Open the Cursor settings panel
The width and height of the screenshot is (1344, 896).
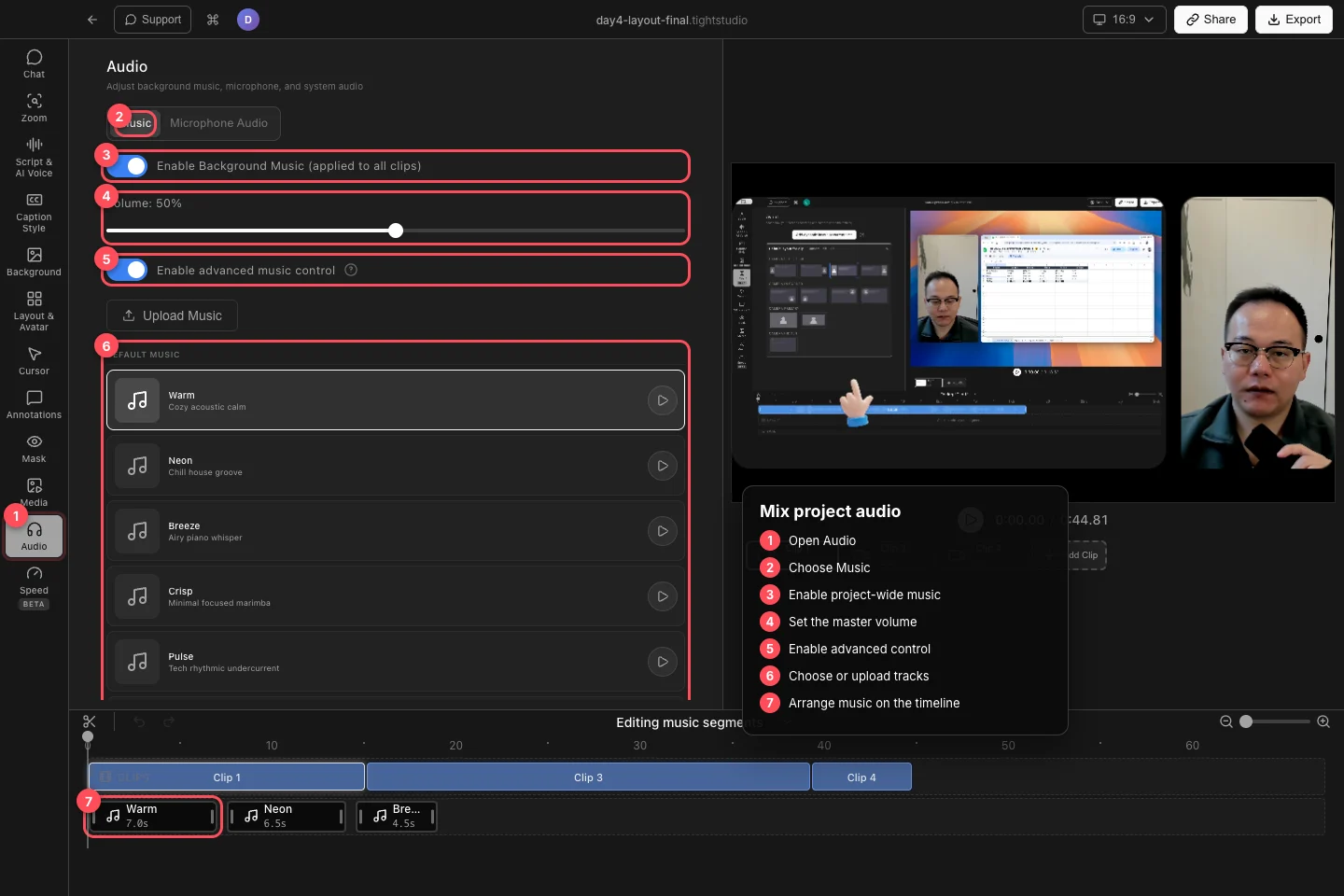tap(35, 360)
